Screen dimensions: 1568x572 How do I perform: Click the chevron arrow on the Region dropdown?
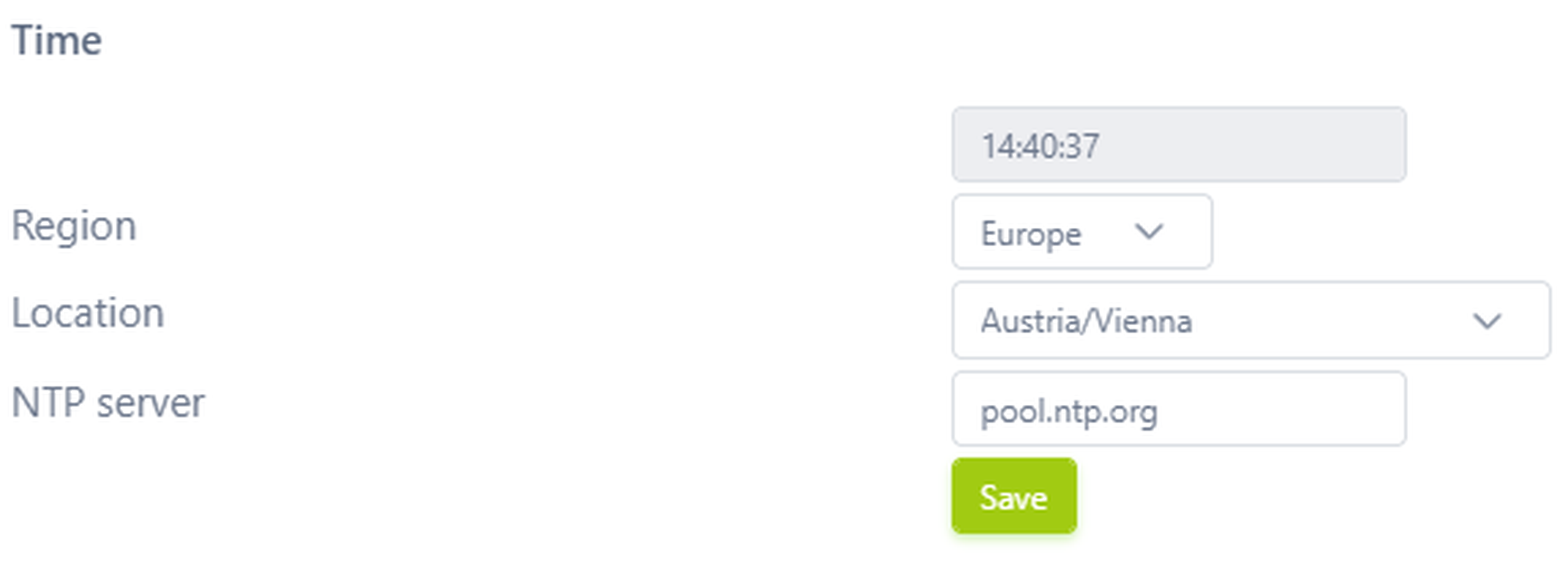click(1149, 232)
